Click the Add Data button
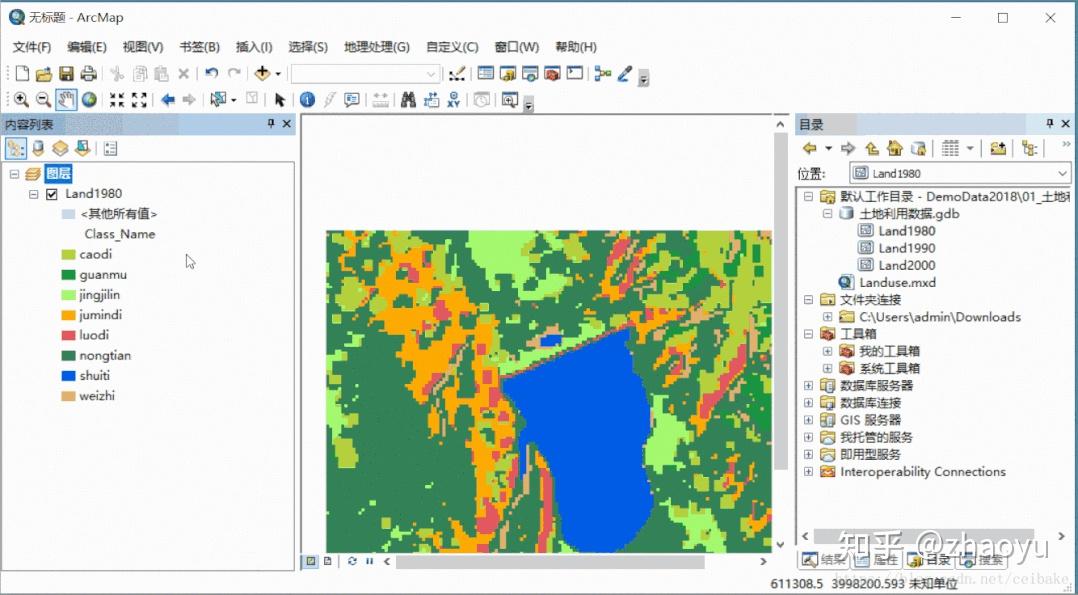 [x=264, y=73]
